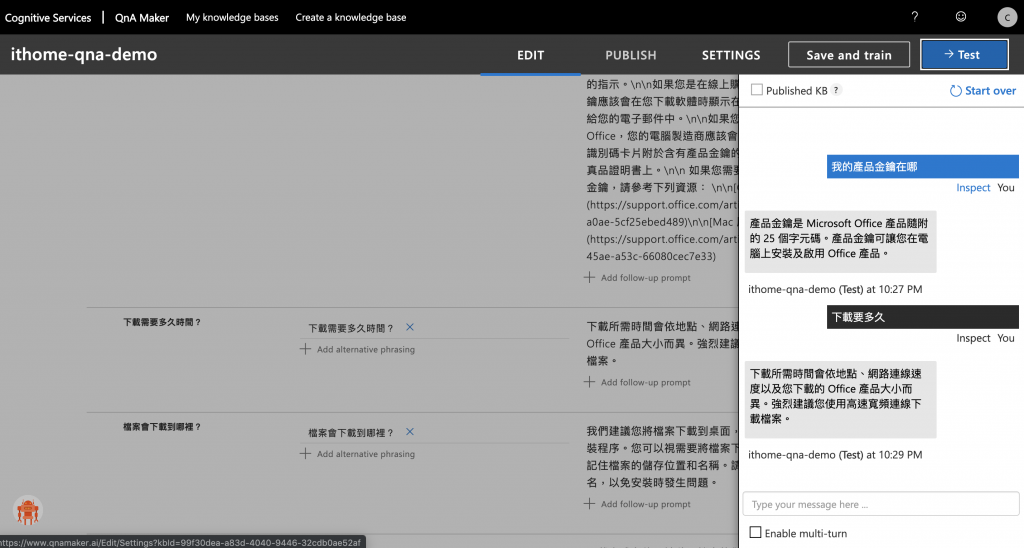Open the help question mark icon
The height and width of the screenshot is (548, 1024).
click(x=914, y=17)
